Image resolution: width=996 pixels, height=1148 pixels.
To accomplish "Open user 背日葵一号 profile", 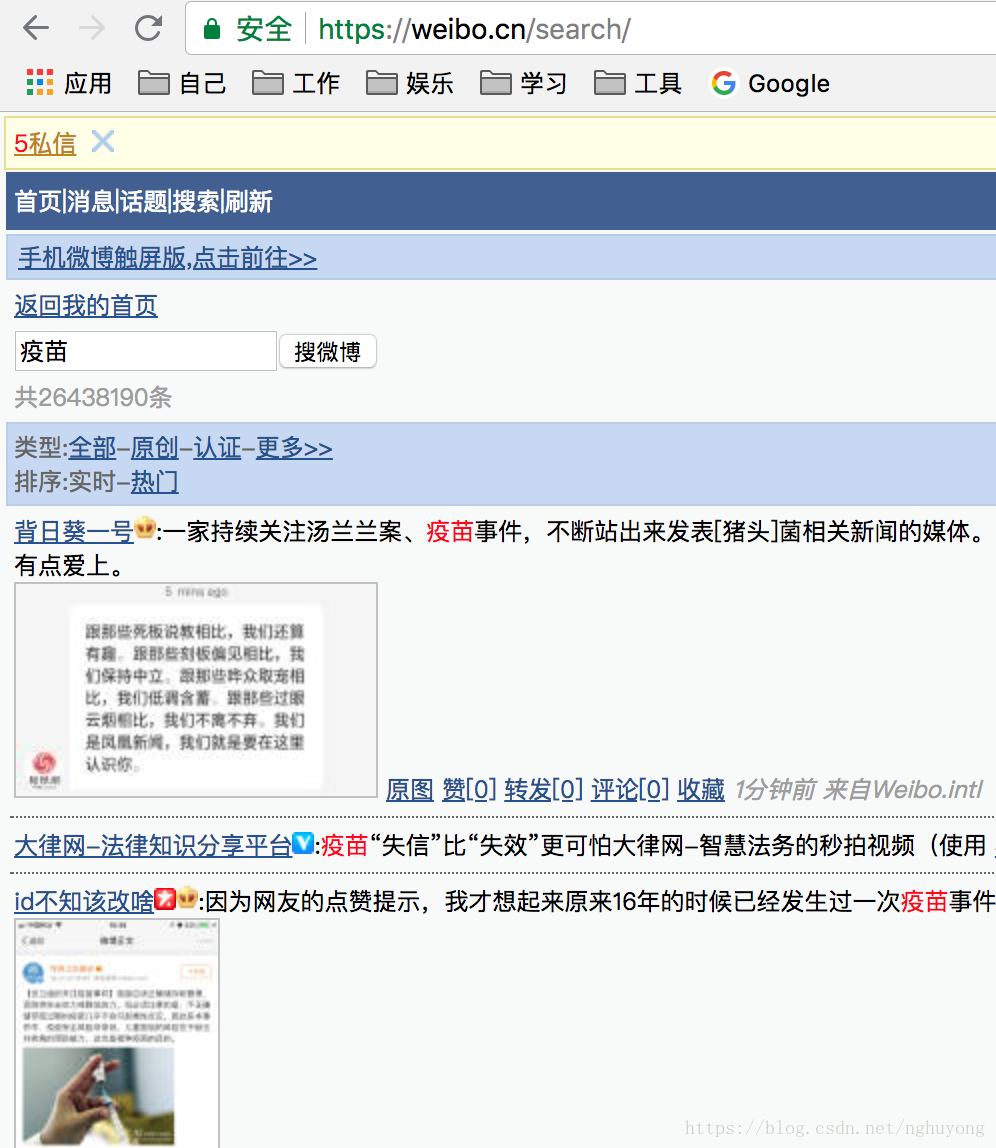I will [74, 531].
